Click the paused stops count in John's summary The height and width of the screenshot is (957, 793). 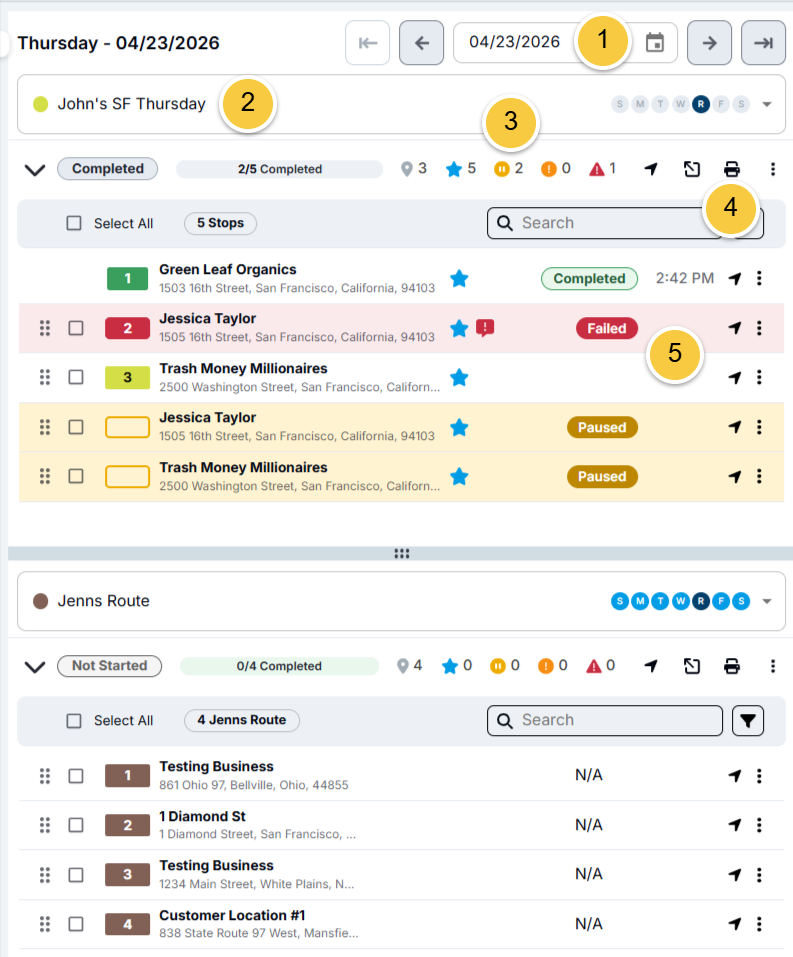[509, 169]
